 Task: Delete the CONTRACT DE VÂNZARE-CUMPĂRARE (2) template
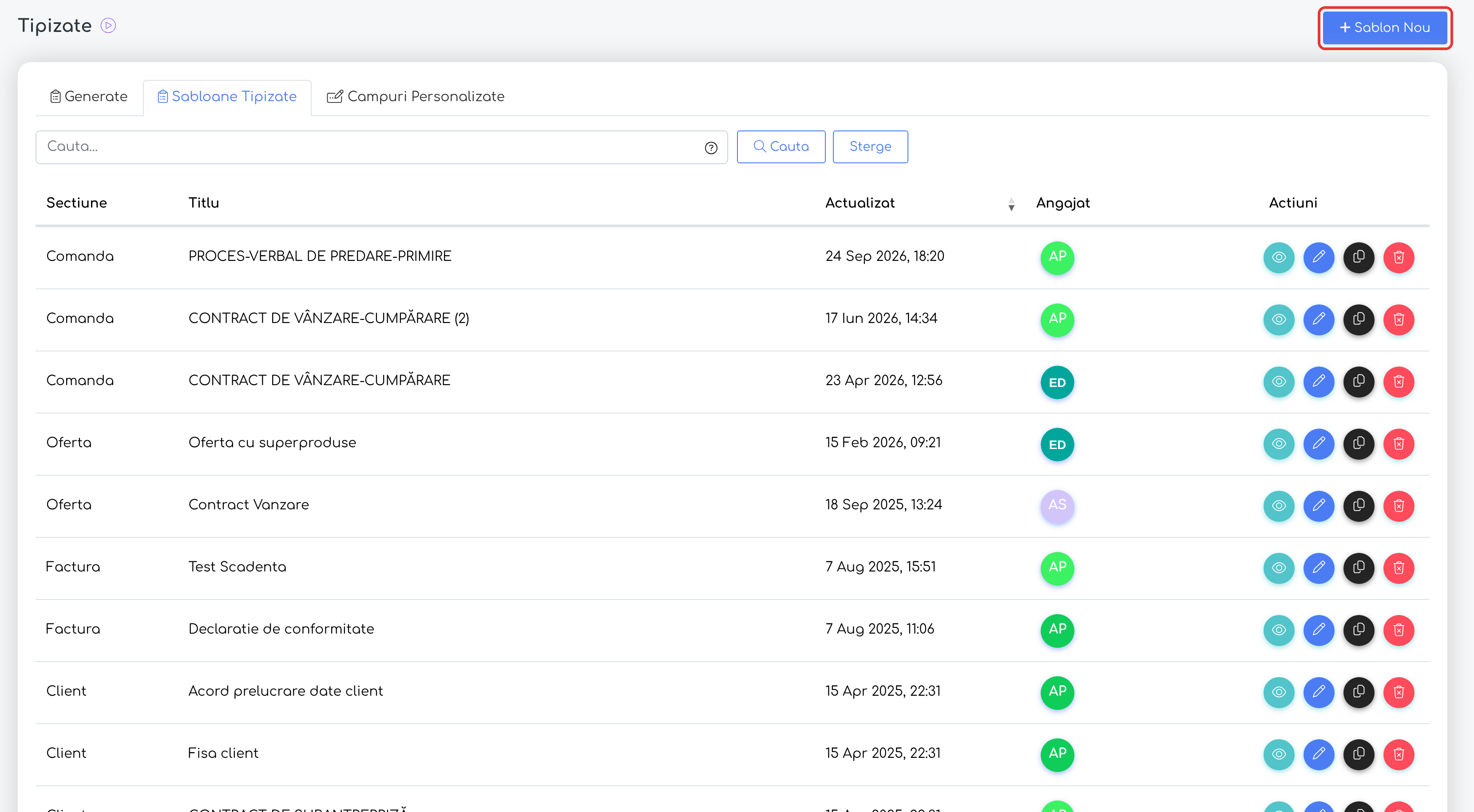(1399, 319)
